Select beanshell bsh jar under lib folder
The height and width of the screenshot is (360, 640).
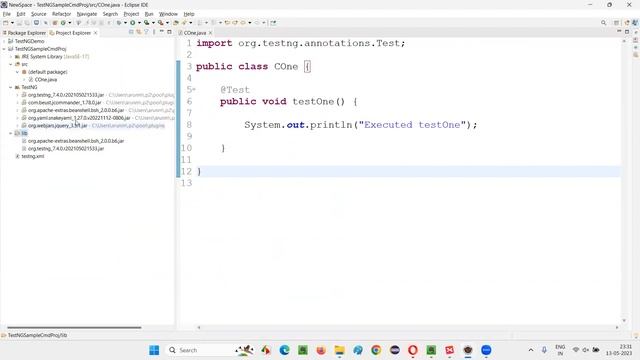(x=76, y=141)
